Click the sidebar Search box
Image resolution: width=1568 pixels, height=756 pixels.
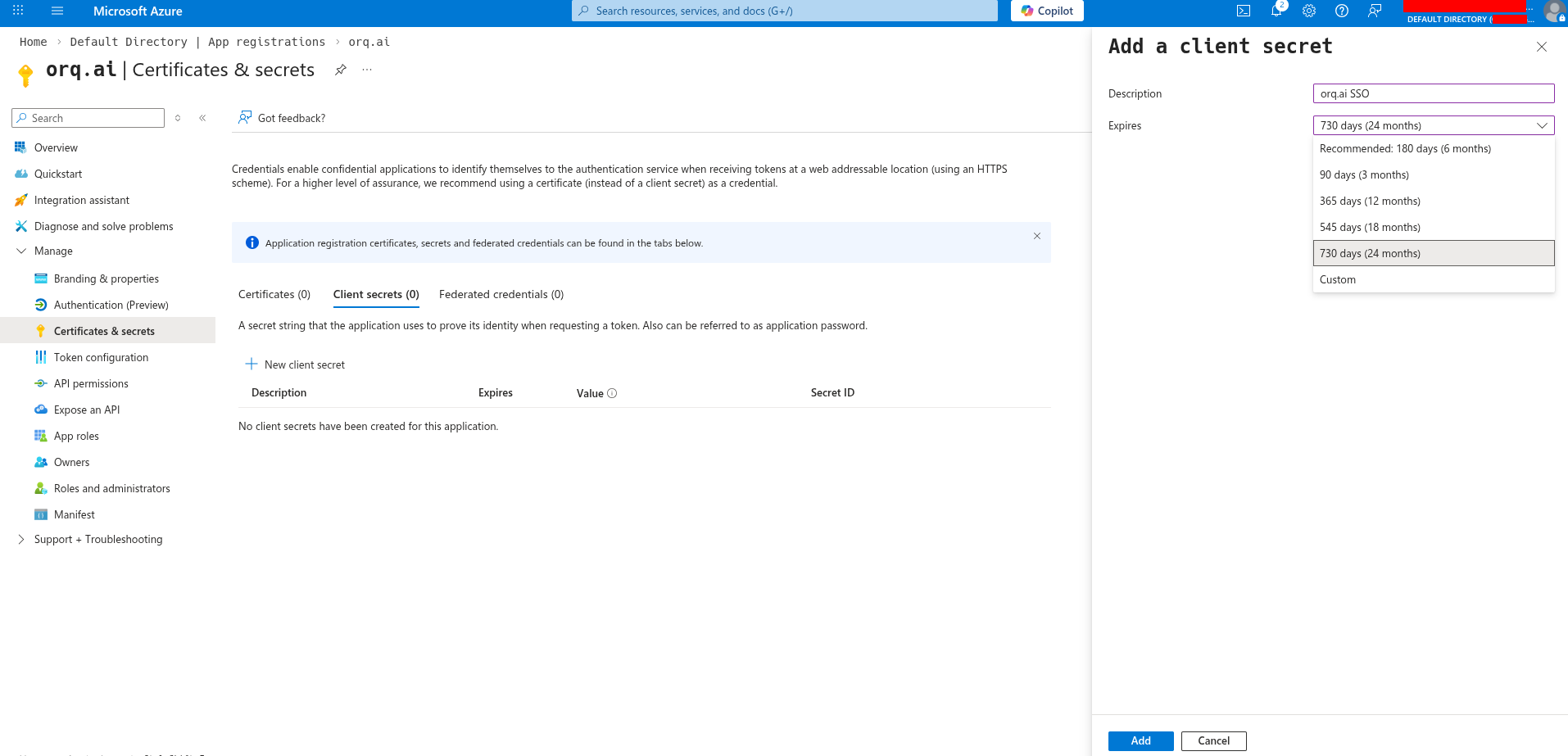click(x=88, y=118)
